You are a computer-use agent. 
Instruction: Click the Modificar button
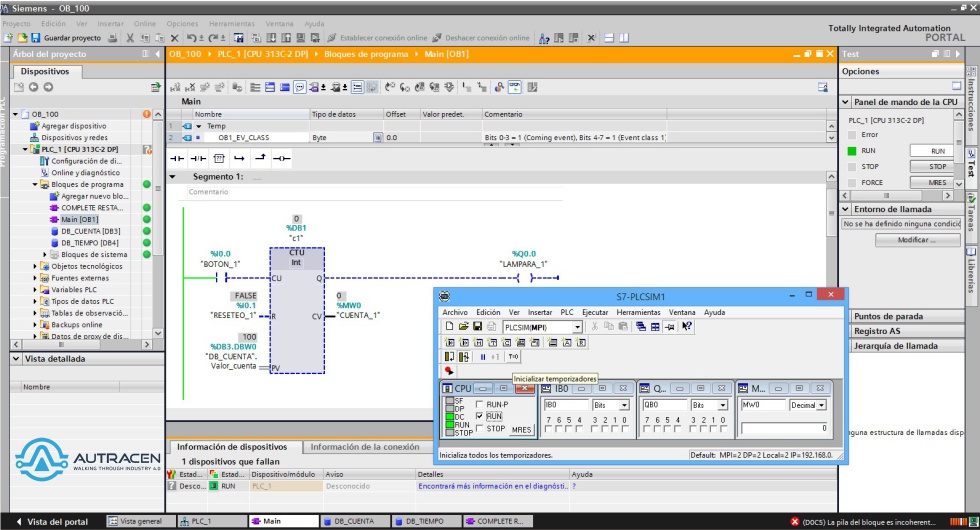tap(917, 240)
